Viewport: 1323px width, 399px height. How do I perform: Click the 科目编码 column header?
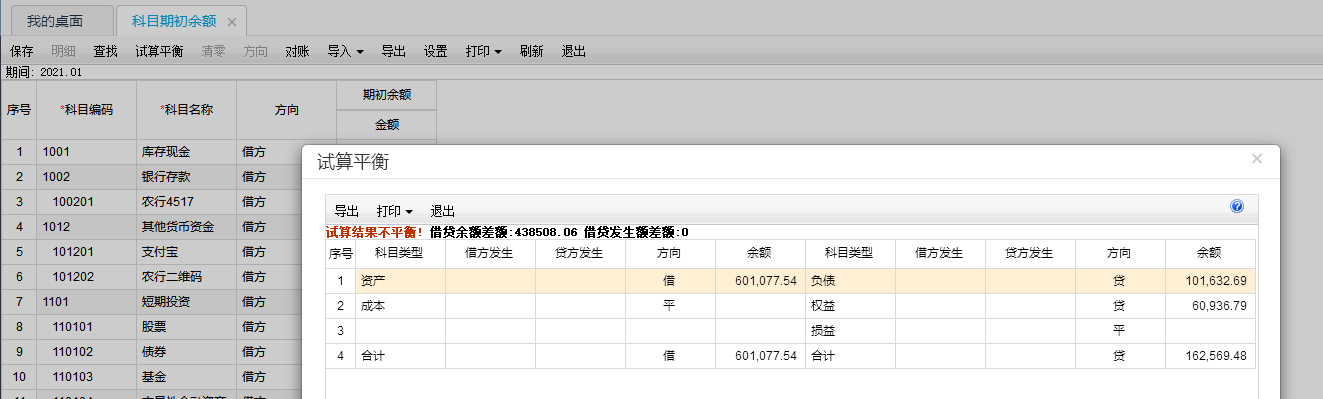pos(86,110)
